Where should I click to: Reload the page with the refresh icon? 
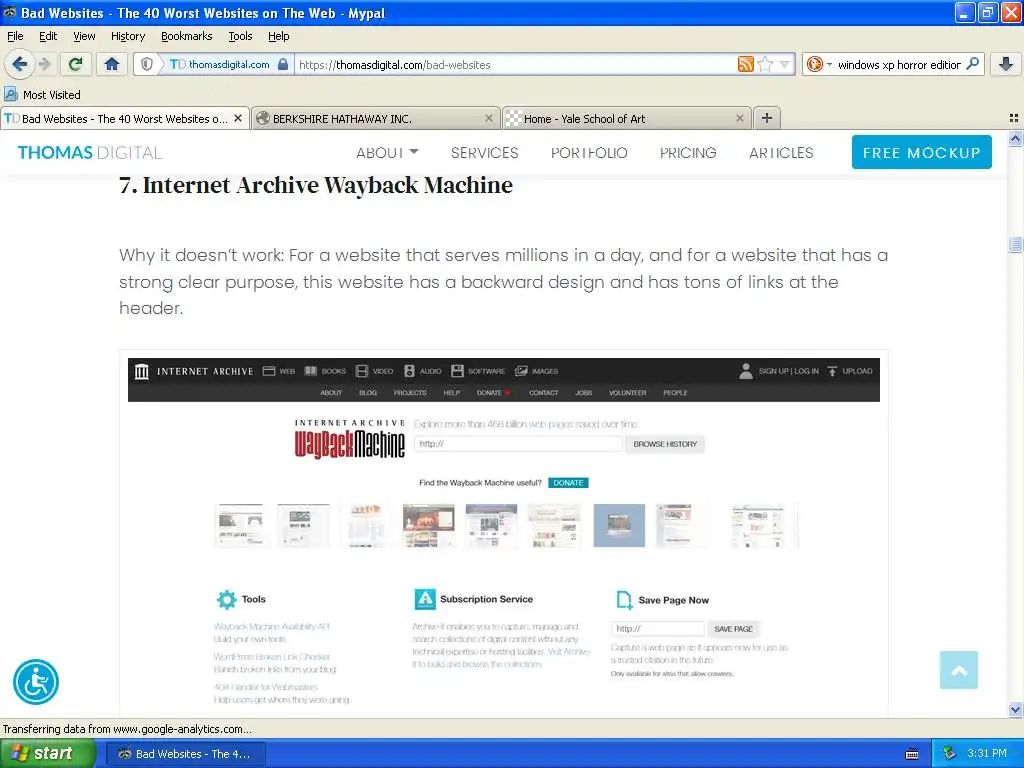75,64
